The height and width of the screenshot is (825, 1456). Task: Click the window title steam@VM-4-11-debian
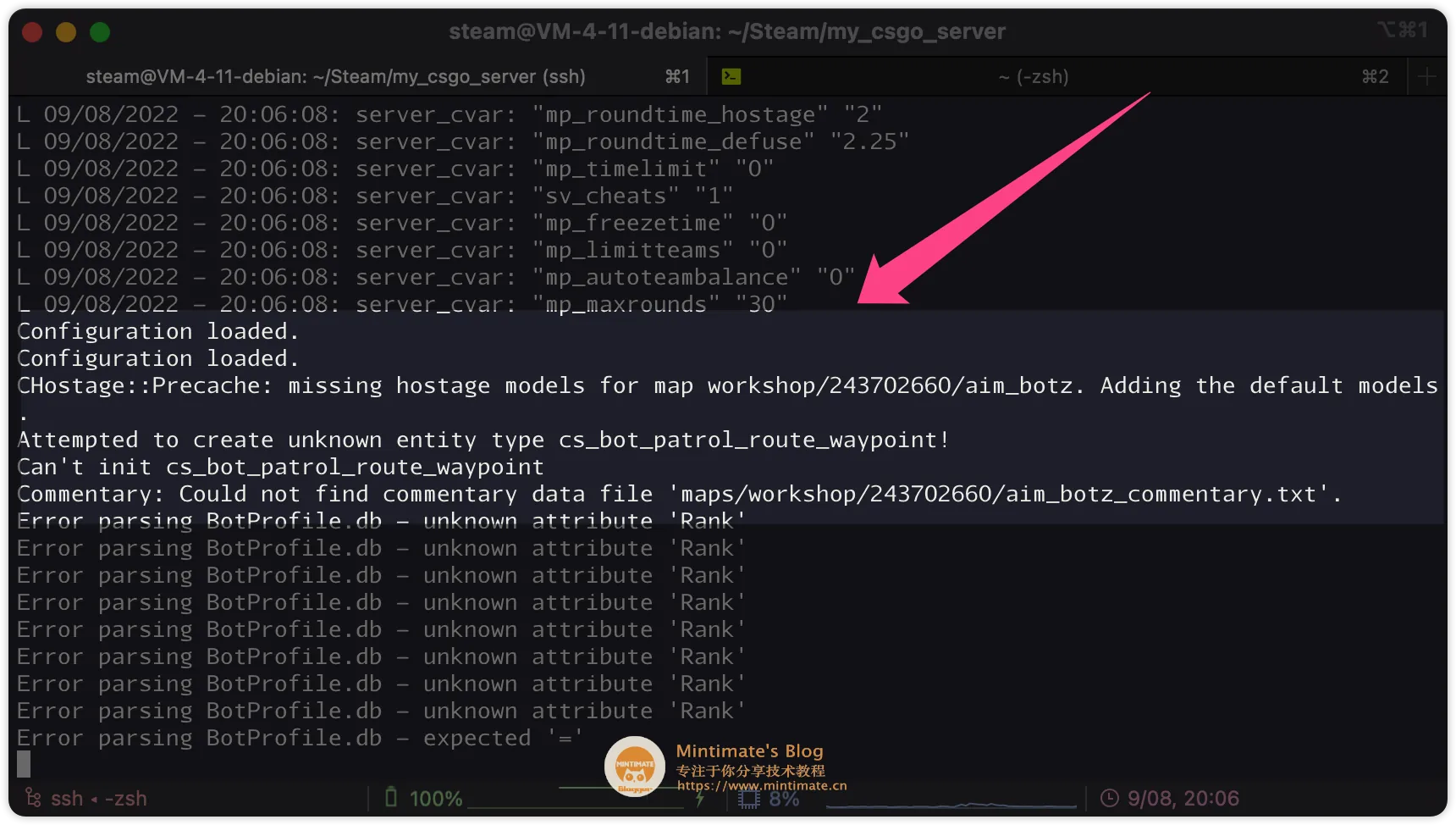pyautogui.click(x=726, y=31)
